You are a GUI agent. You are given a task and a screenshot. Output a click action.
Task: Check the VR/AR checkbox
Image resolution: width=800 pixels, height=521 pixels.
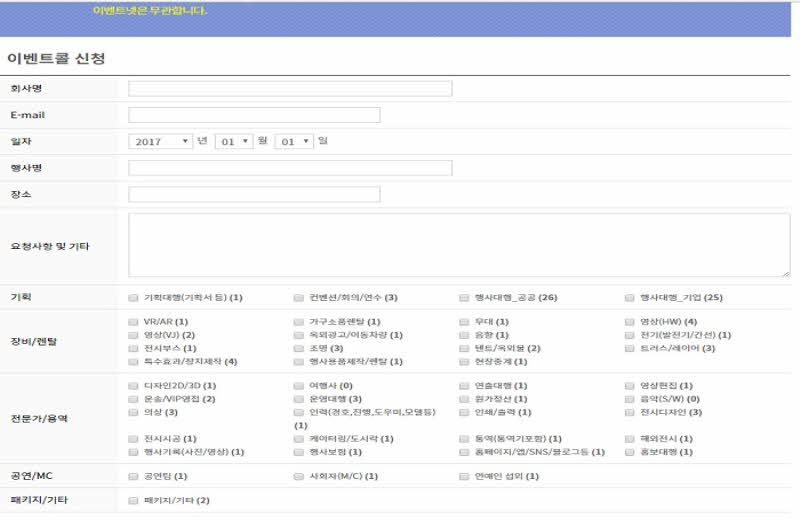click(x=134, y=322)
